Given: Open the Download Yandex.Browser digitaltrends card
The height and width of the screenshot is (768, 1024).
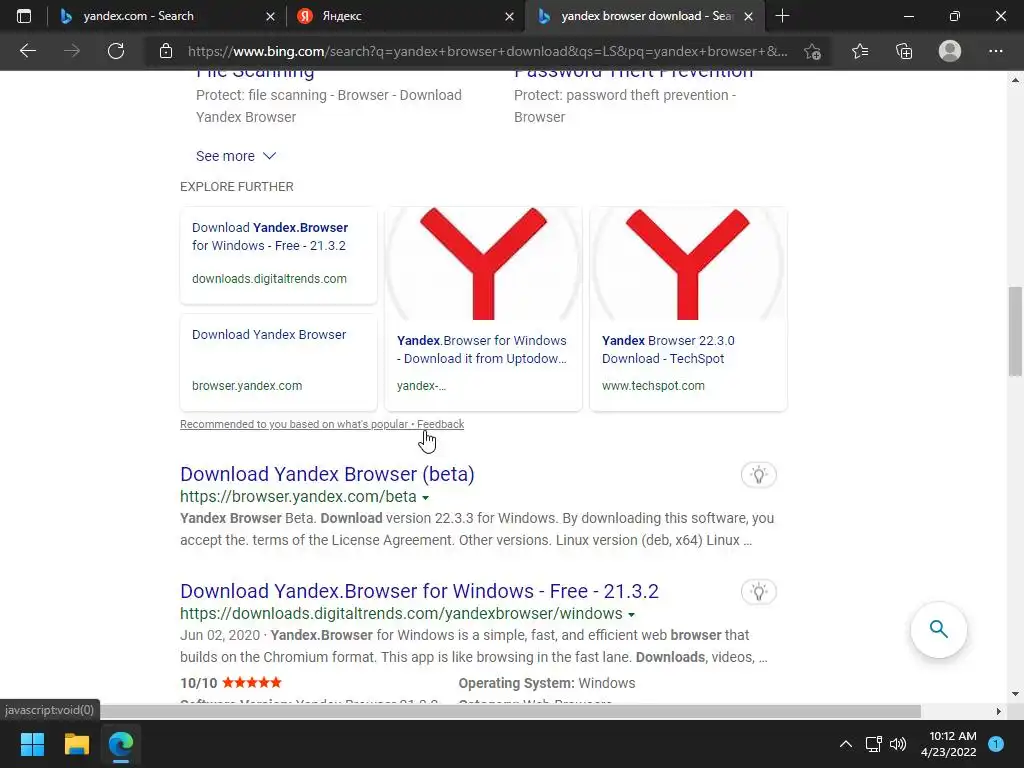Looking at the screenshot, I should (279, 255).
